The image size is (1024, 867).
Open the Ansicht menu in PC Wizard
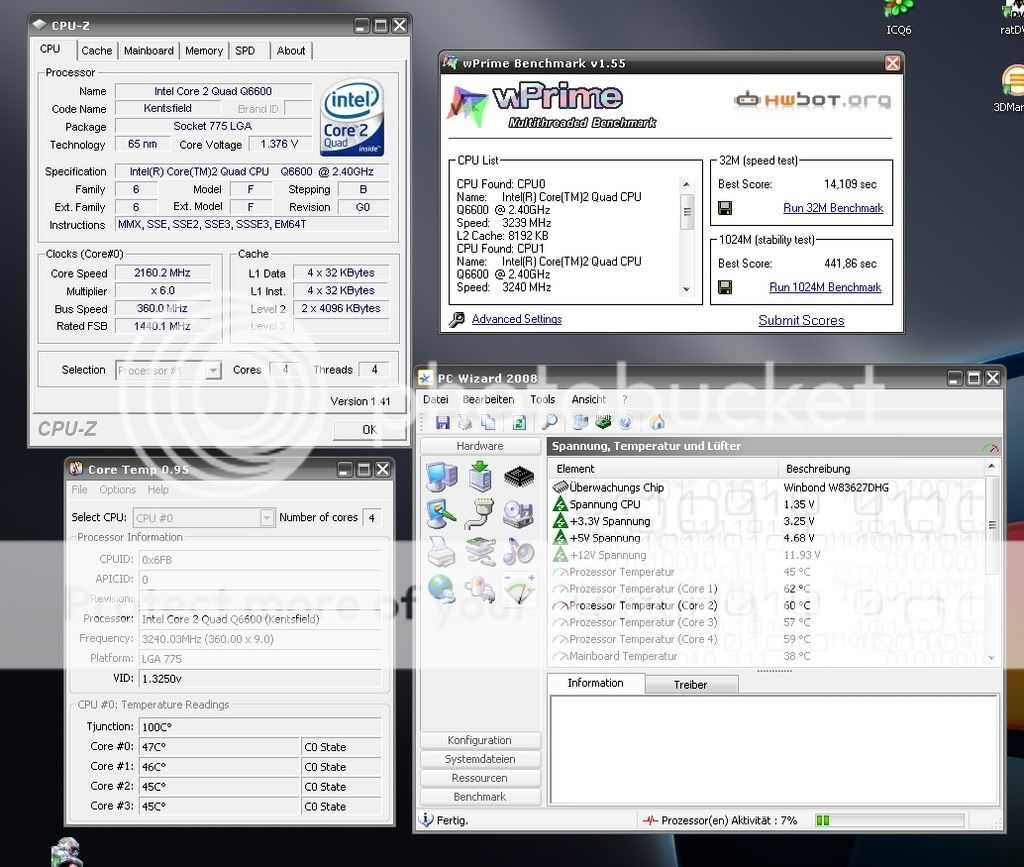point(588,400)
